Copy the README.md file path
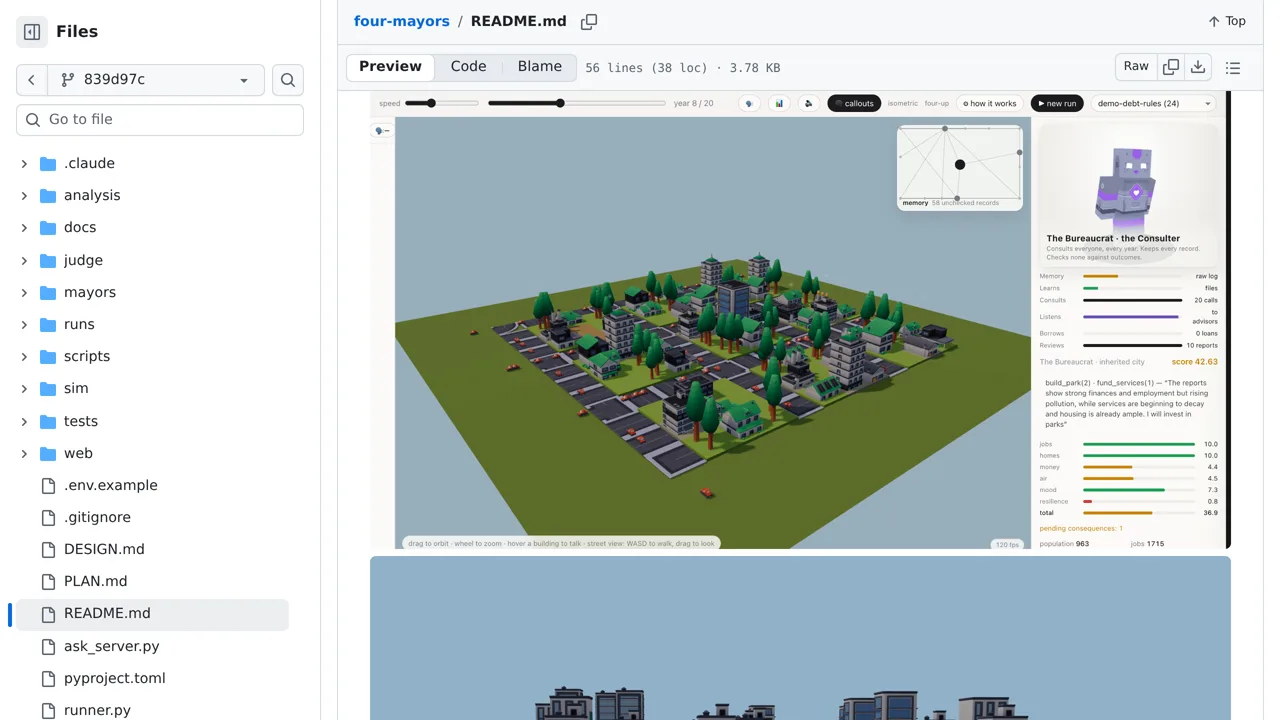This screenshot has width=1280, height=720. click(589, 21)
